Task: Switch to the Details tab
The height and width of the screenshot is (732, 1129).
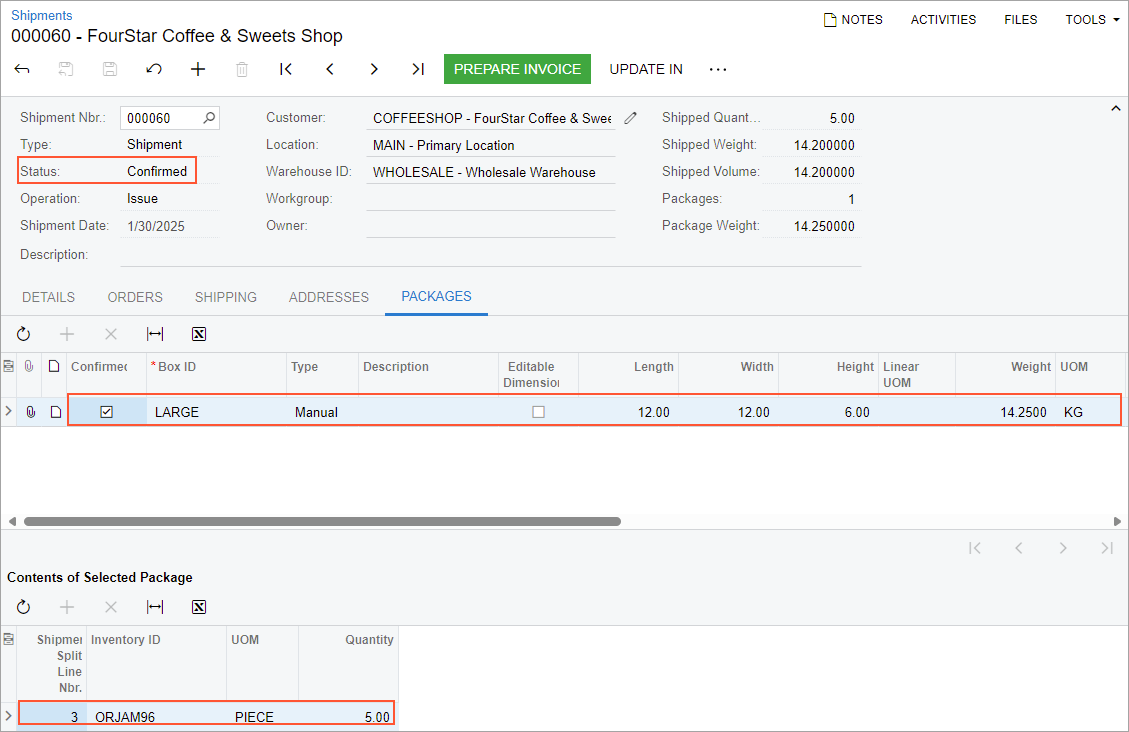Action: pyautogui.click(x=48, y=297)
